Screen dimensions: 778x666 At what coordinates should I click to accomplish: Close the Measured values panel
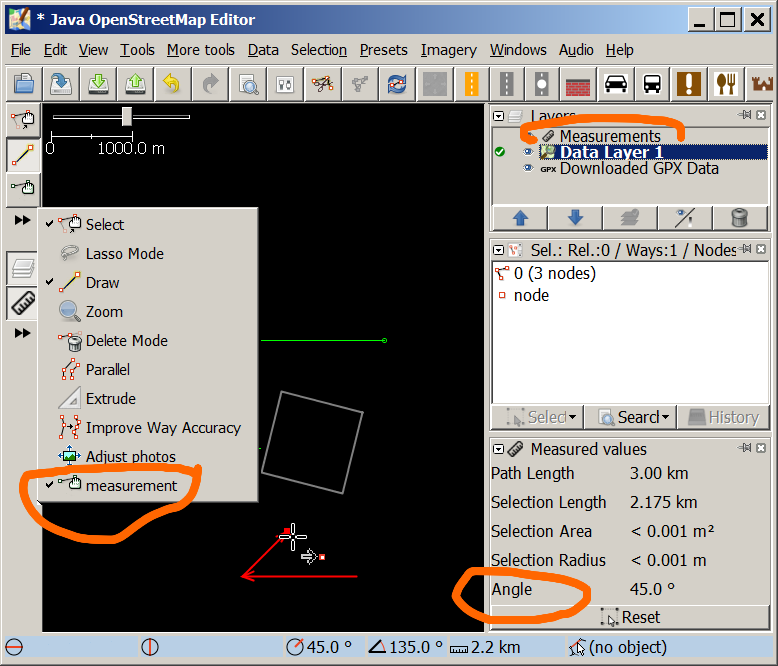click(x=761, y=448)
